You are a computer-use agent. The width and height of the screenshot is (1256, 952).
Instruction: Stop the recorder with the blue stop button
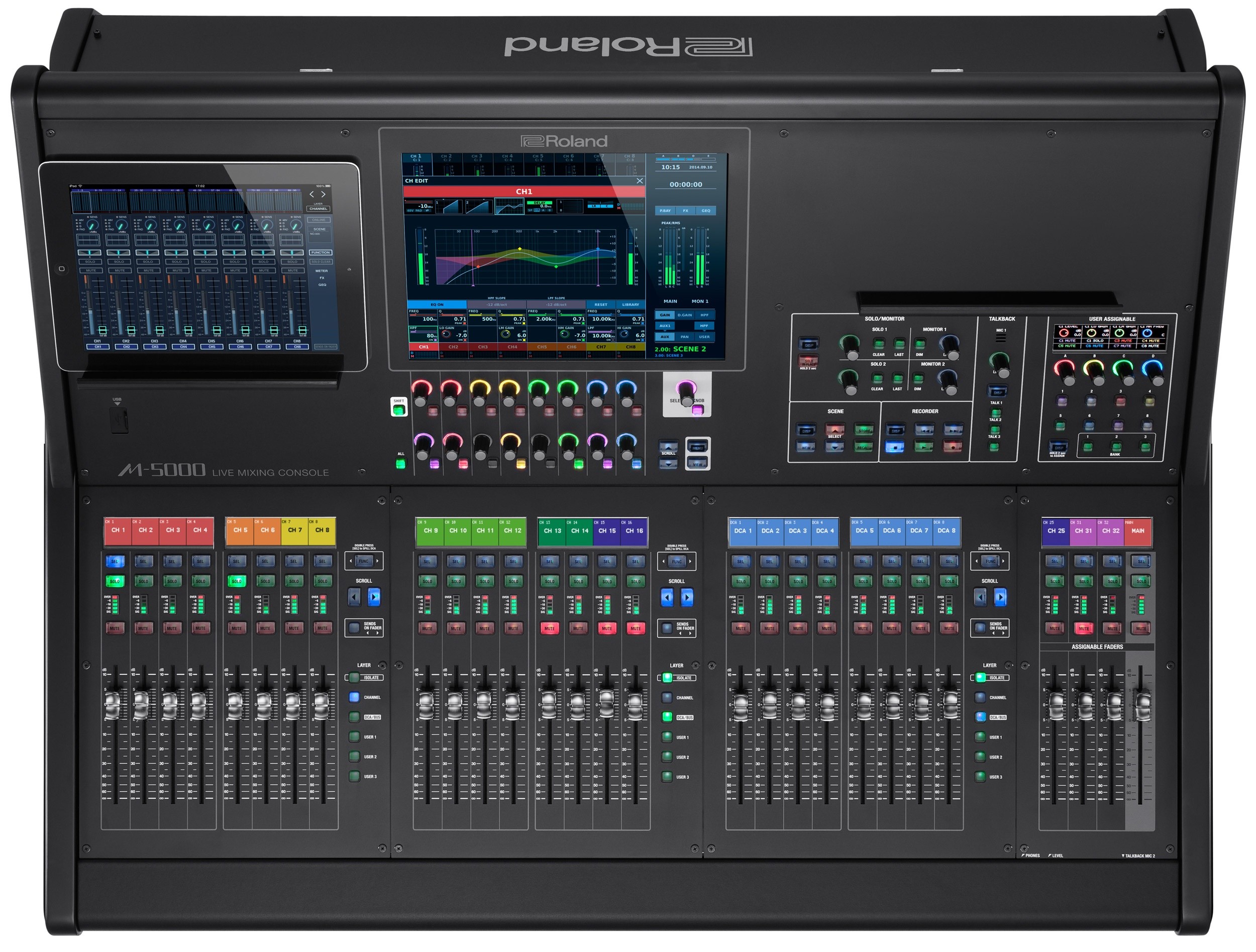tap(895, 447)
